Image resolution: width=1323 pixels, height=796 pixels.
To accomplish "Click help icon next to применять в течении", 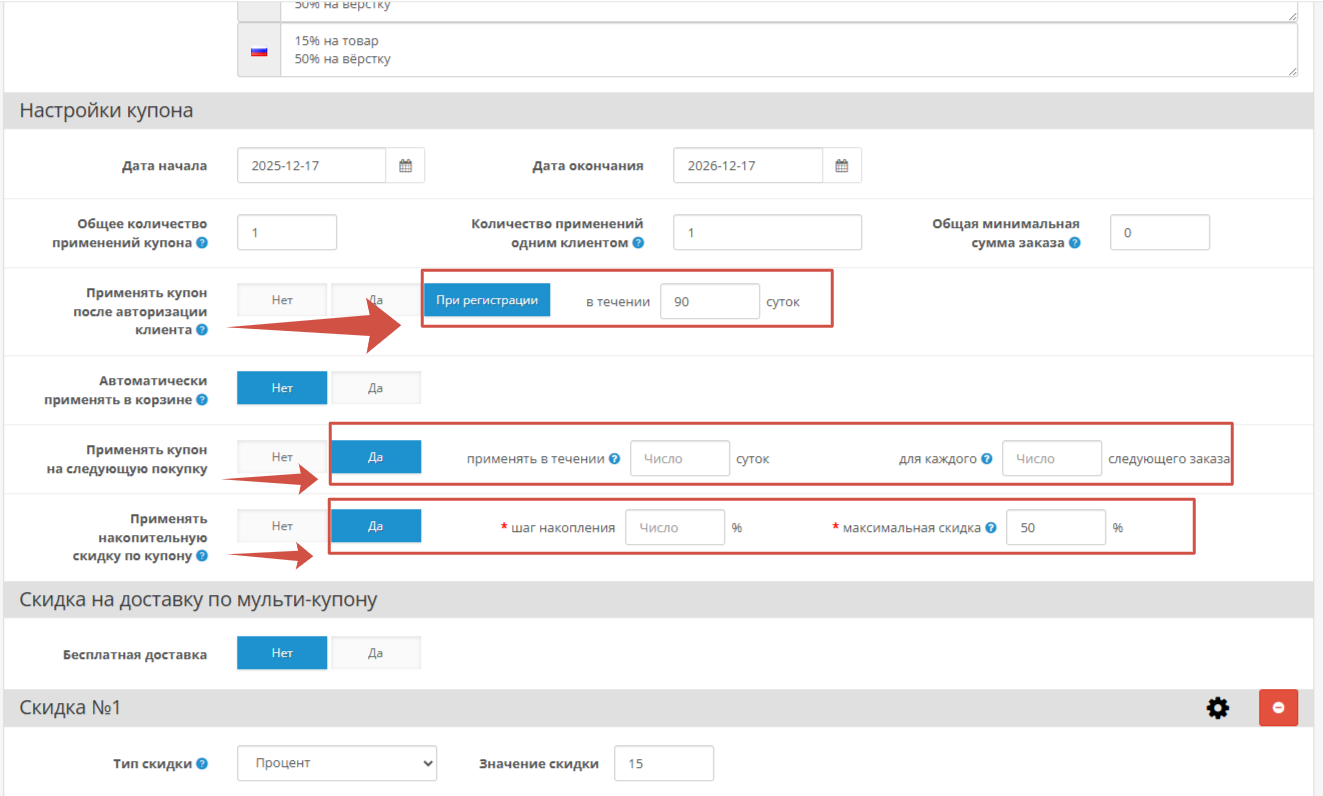I will pyautogui.click(x=614, y=459).
